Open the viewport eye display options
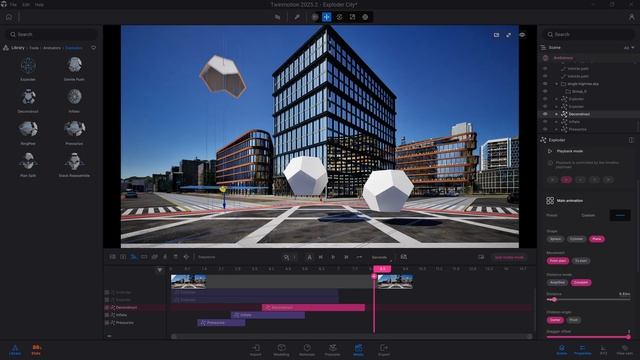Viewport: 640px width, 360px height. pos(522,35)
